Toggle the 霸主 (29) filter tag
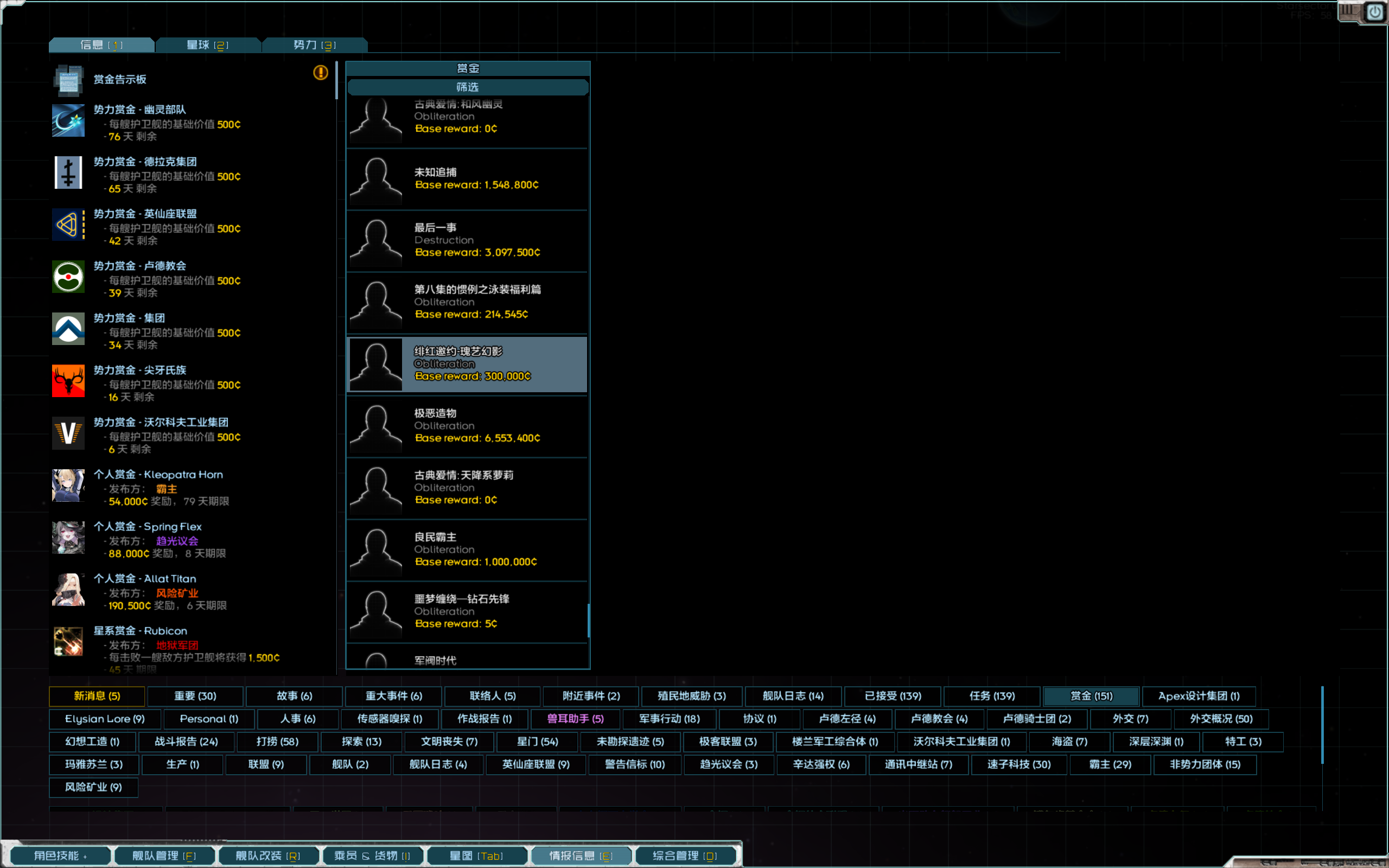Screen dimensions: 1389x868 (1110, 764)
